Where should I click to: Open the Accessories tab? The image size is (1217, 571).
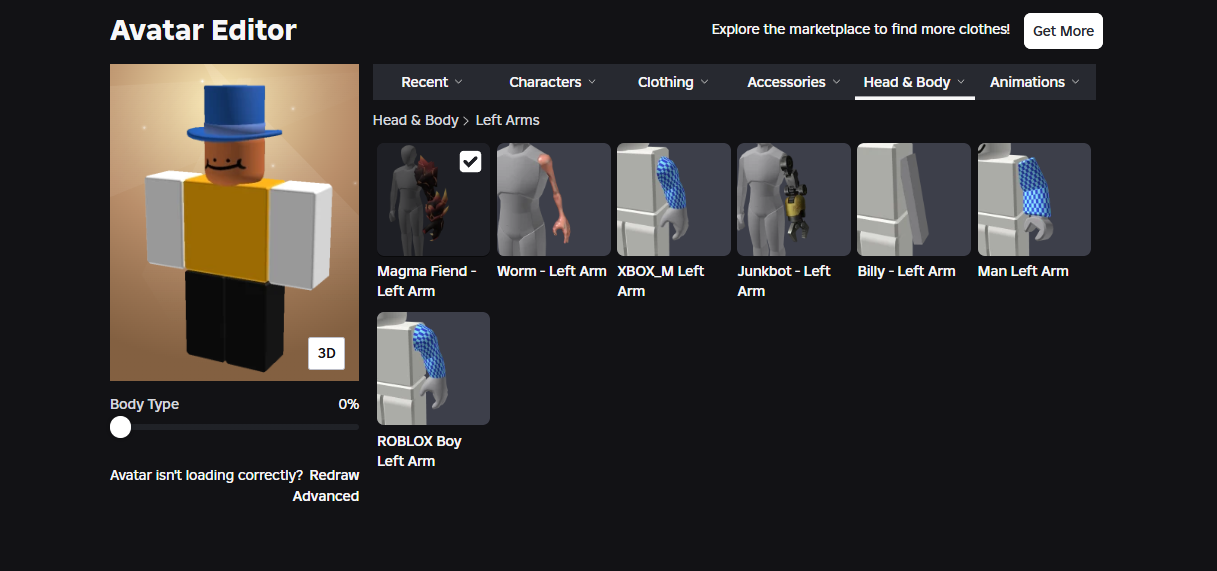pos(794,82)
